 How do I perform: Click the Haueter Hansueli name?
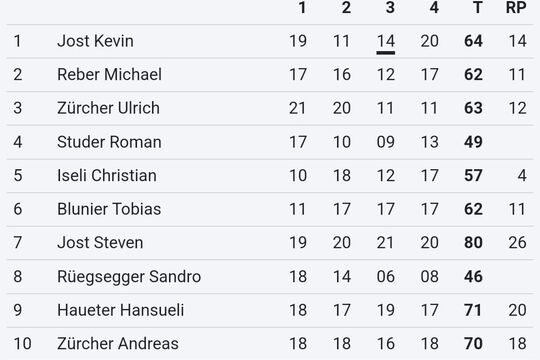(x=121, y=310)
